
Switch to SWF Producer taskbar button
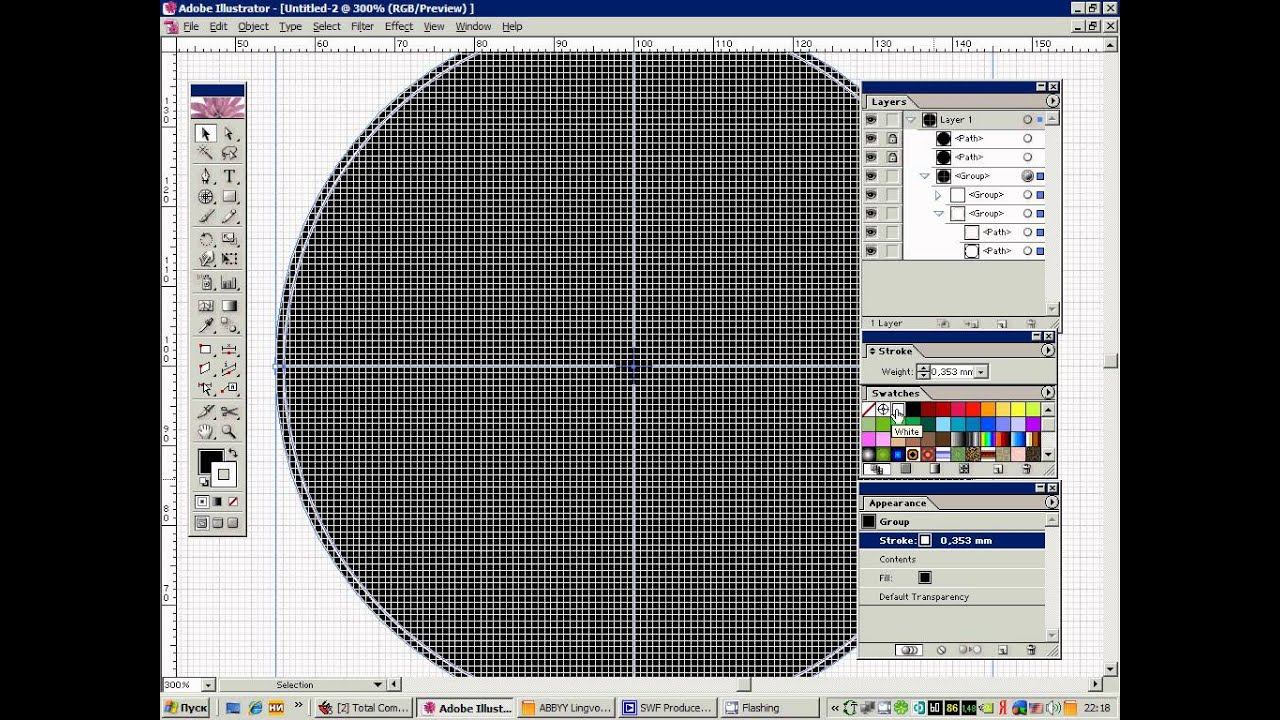pyautogui.click(x=666, y=708)
